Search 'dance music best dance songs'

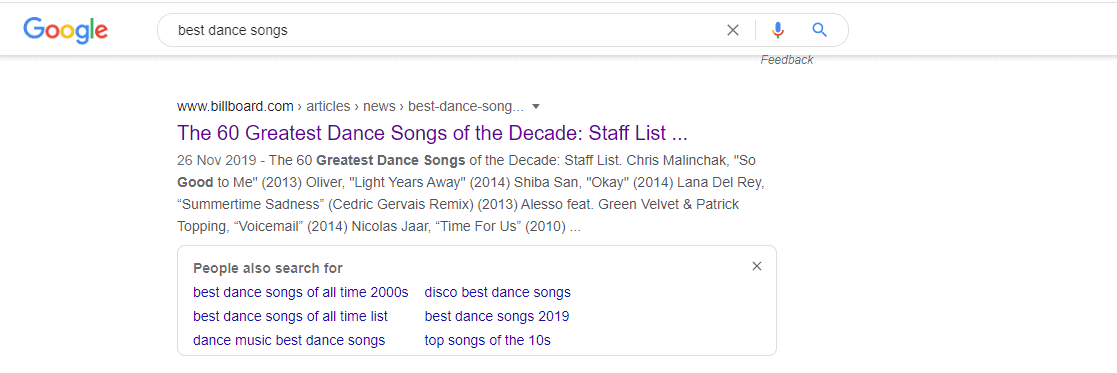289,340
